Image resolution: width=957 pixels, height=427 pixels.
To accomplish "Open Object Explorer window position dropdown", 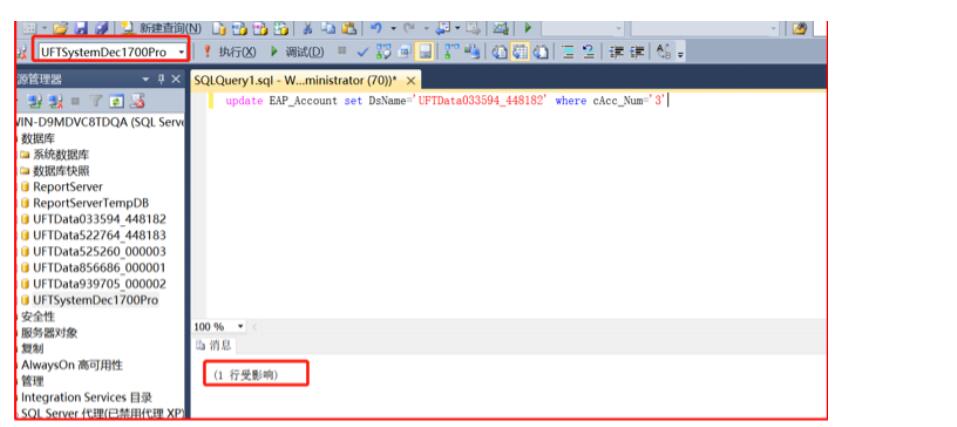I will [145, 79].
